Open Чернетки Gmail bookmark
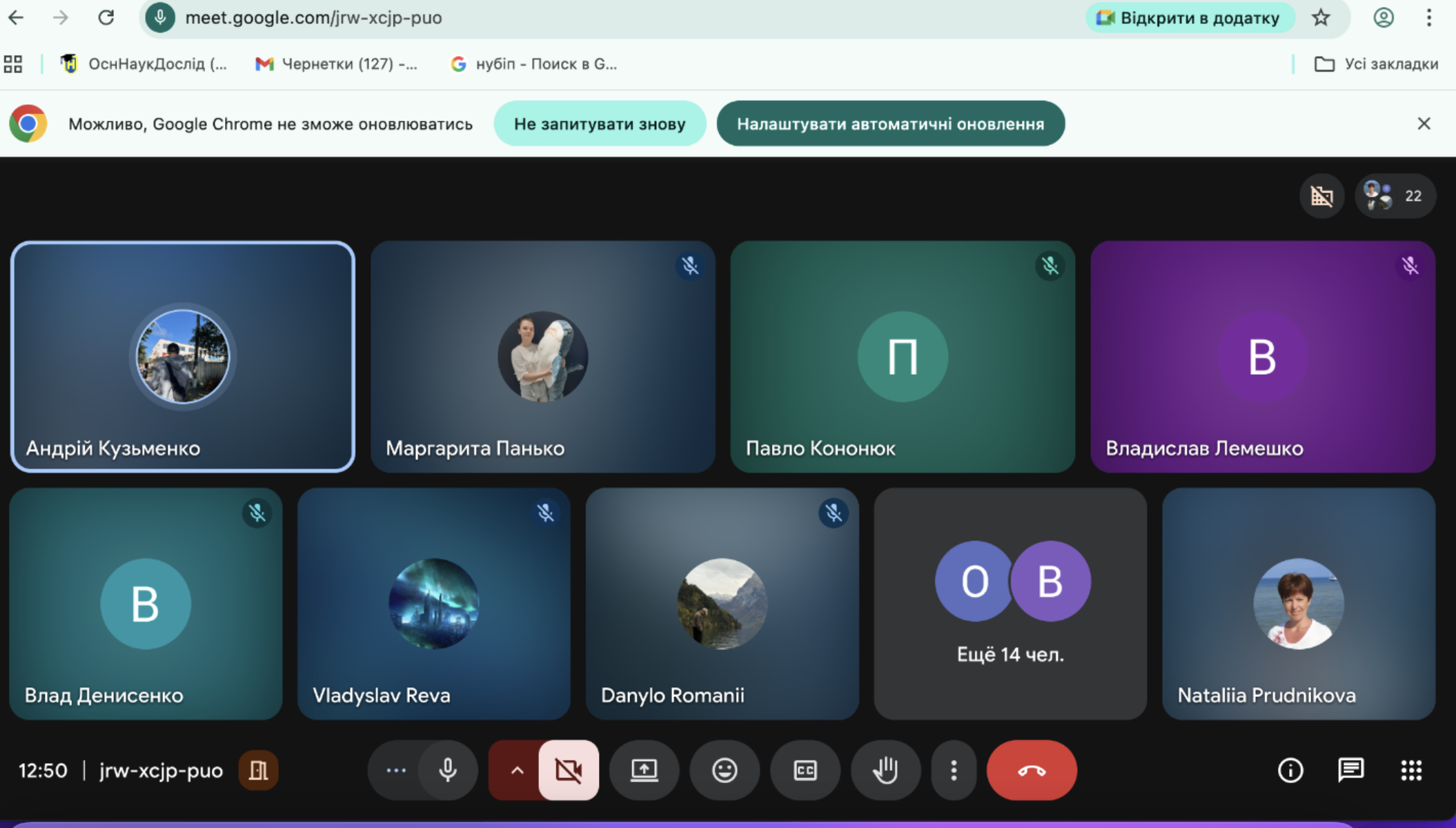 click(x=337, y=64)
